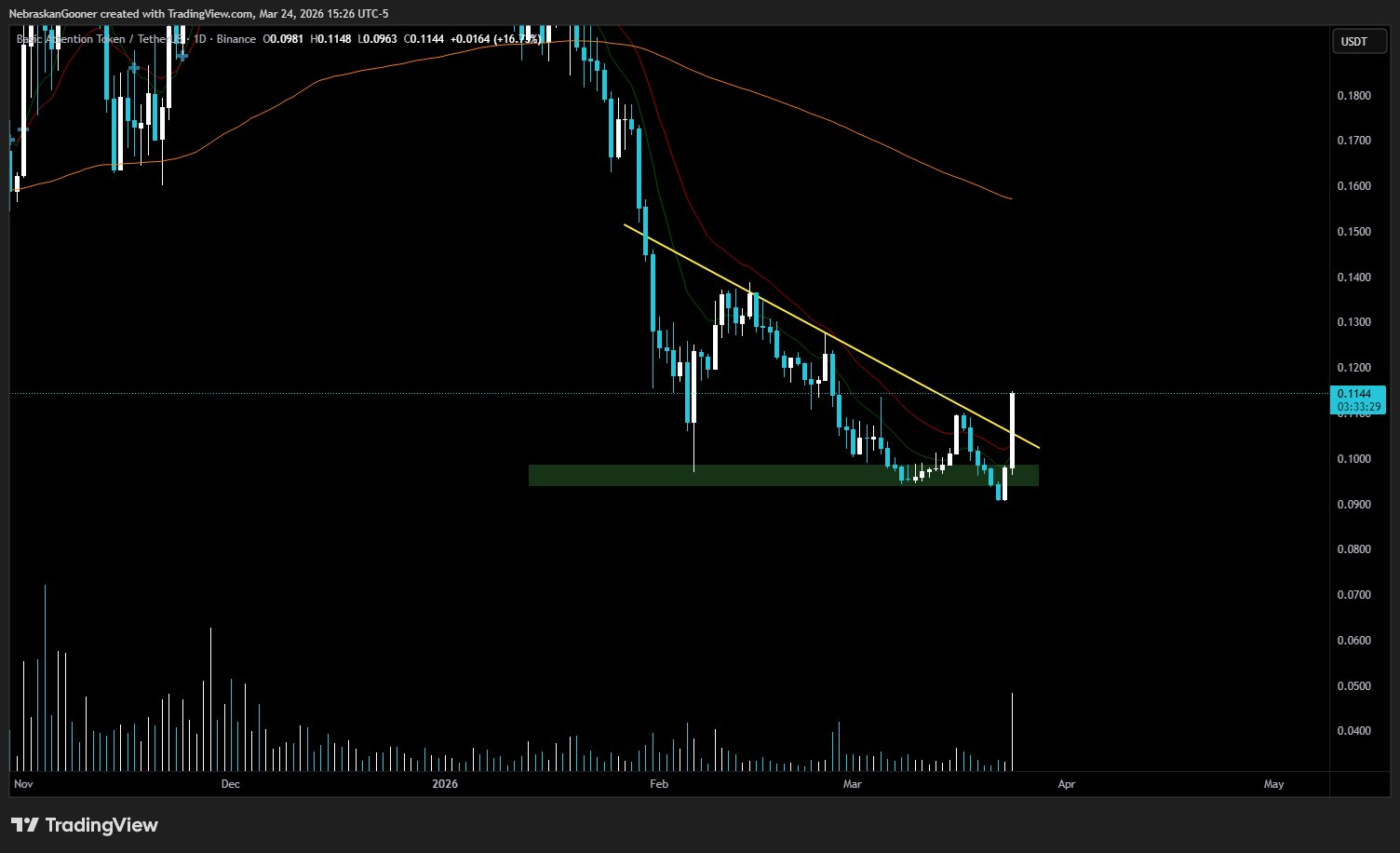Click the 0.0900 price axis label
Viewport: 1400px width, 853px height.
[1353, 505]
